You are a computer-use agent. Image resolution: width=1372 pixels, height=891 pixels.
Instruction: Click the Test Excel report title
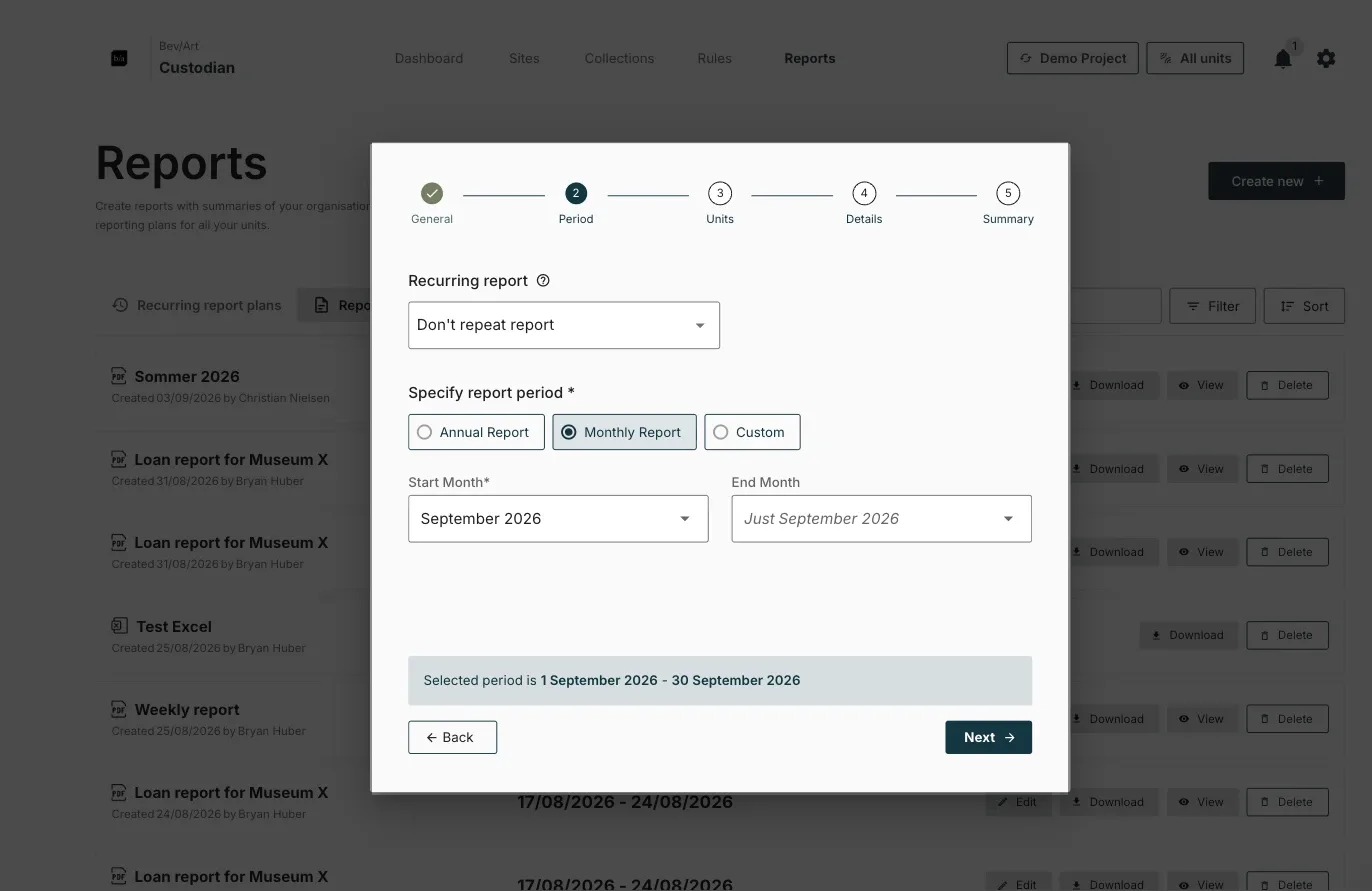coord(174,626)
